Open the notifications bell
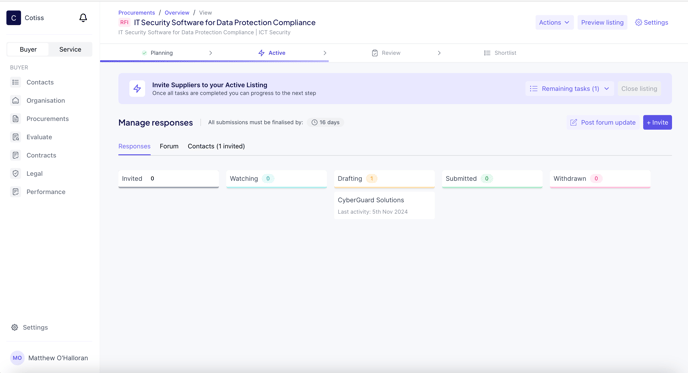This screenshot has width=688, height=373. [x=83, y=18]
